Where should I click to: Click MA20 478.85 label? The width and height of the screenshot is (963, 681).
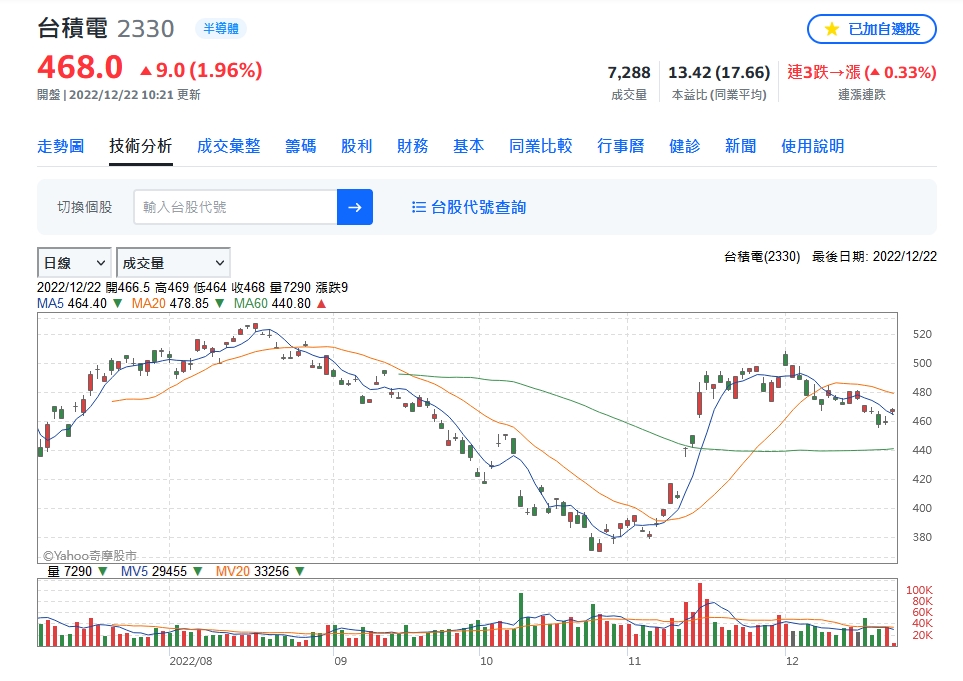tap(170, 303)
